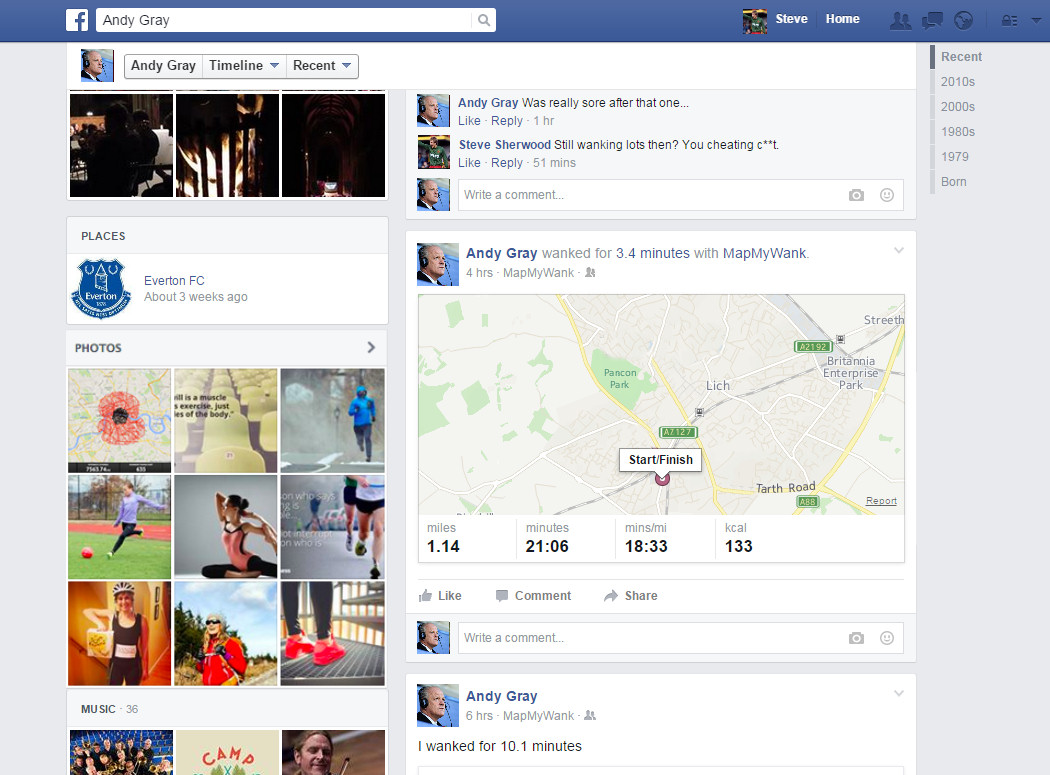Expand options for the 3.4 minutes post

[x=899, y=251]
